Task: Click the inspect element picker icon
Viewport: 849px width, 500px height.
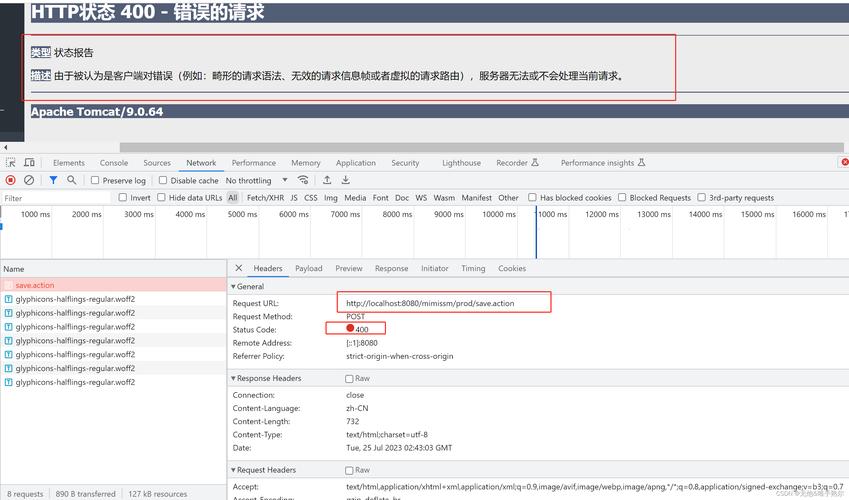Action: (x=11, y=163)
